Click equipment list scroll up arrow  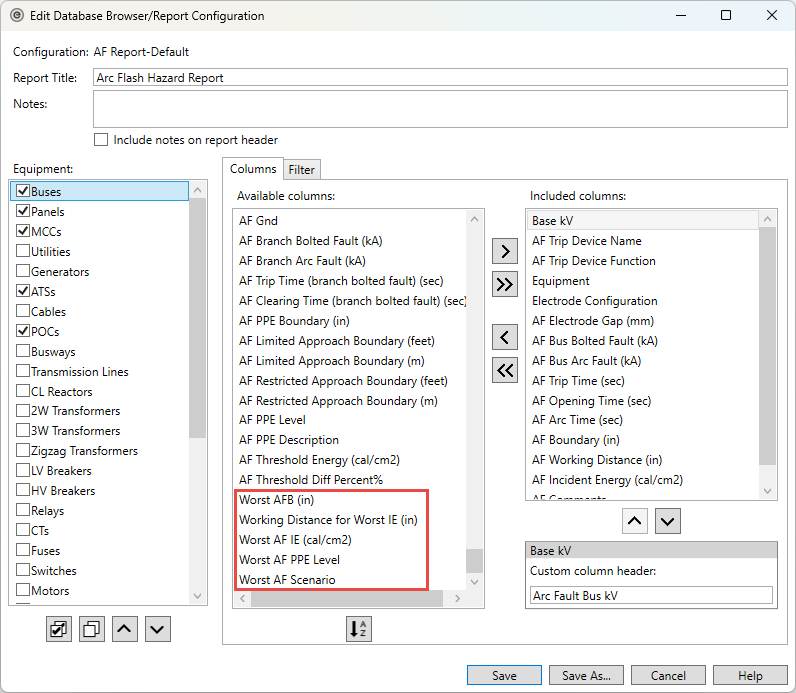197,190
